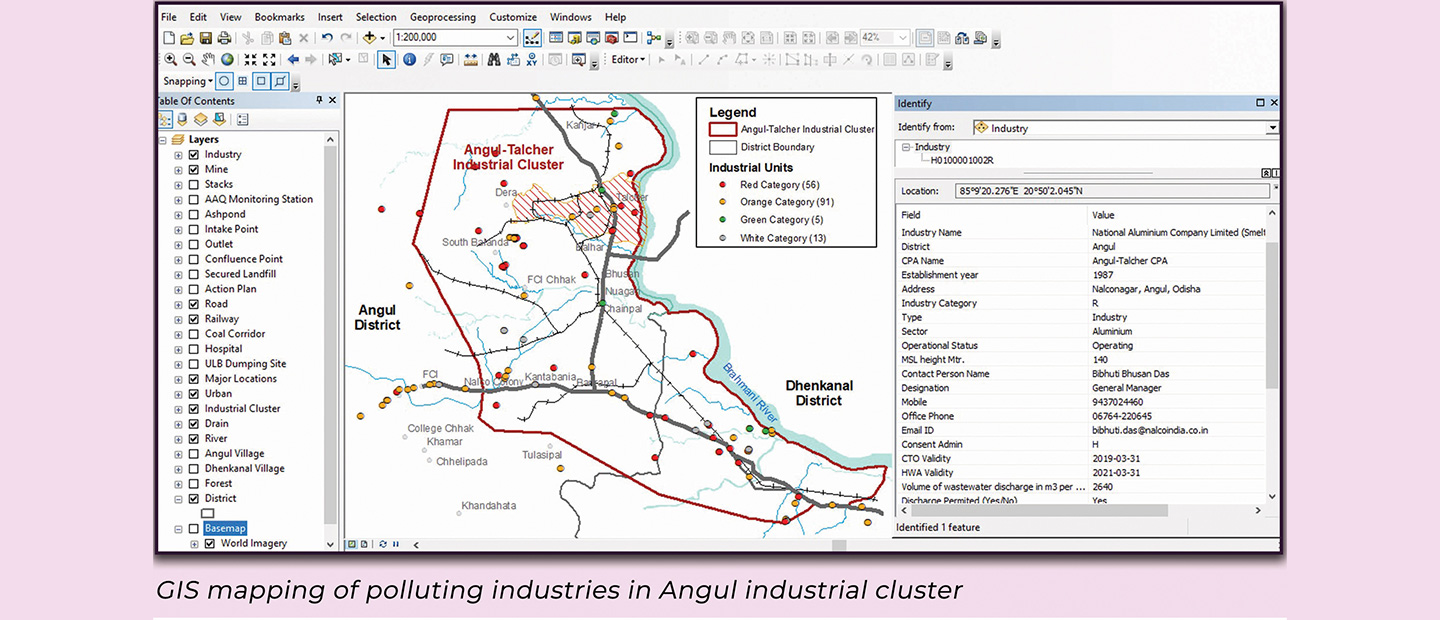Zoom to full extent globe
This screenshot has width=1440, height=620.
(x=227, y=60)
